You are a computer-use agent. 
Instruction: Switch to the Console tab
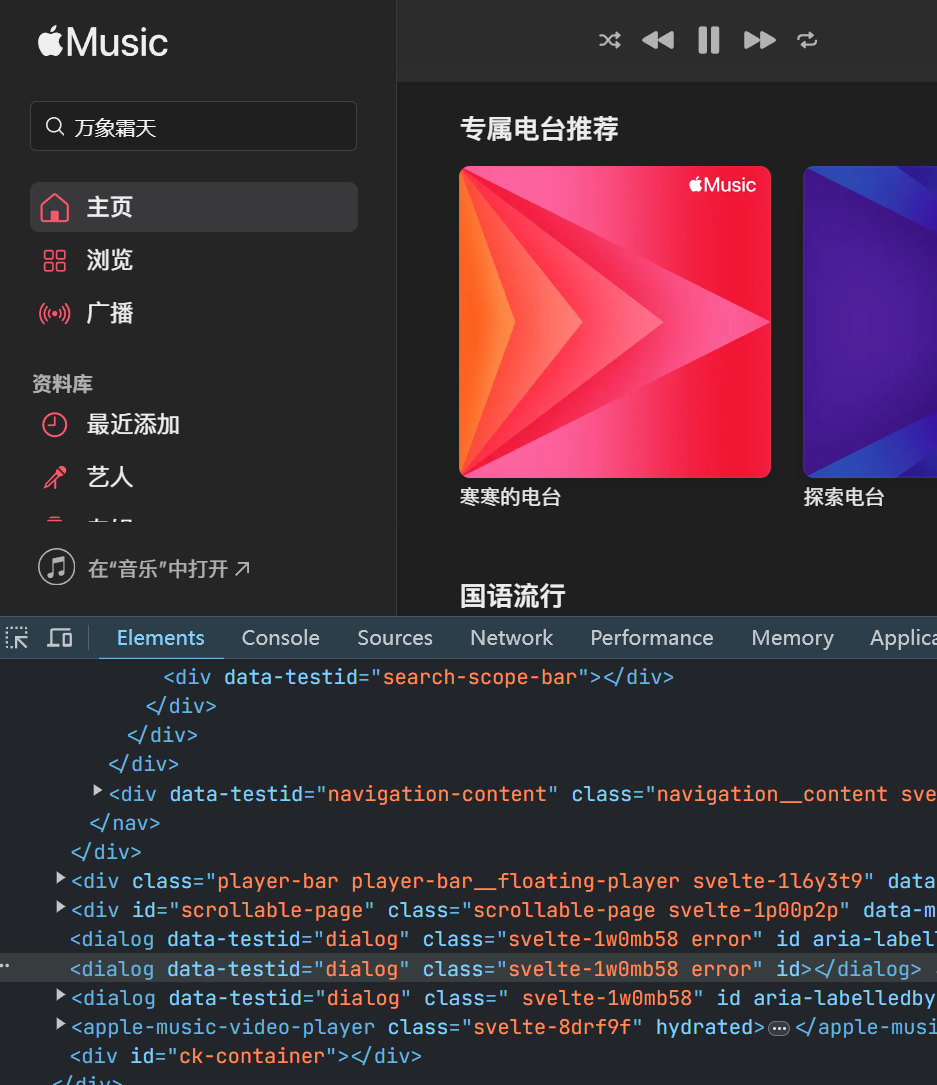[280, 637]
